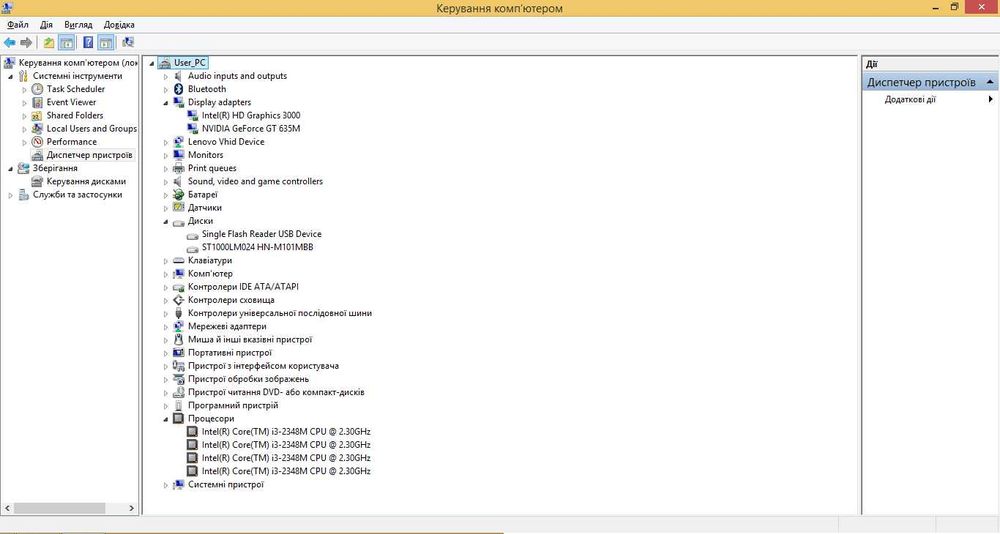Image resolution: width=1000 pixels, height=534 pixels.
Task: Collapse the Зберігання node
Action: [11, 169]
